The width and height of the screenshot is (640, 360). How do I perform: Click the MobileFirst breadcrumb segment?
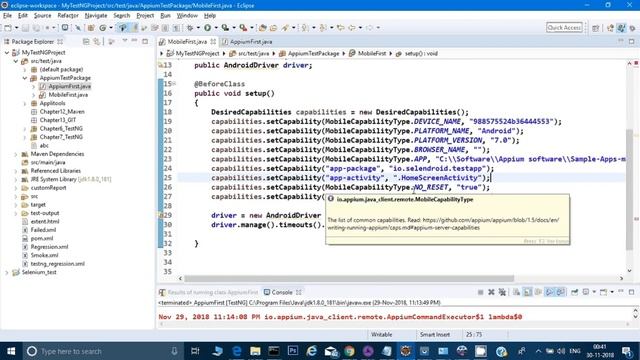point(368,53)
